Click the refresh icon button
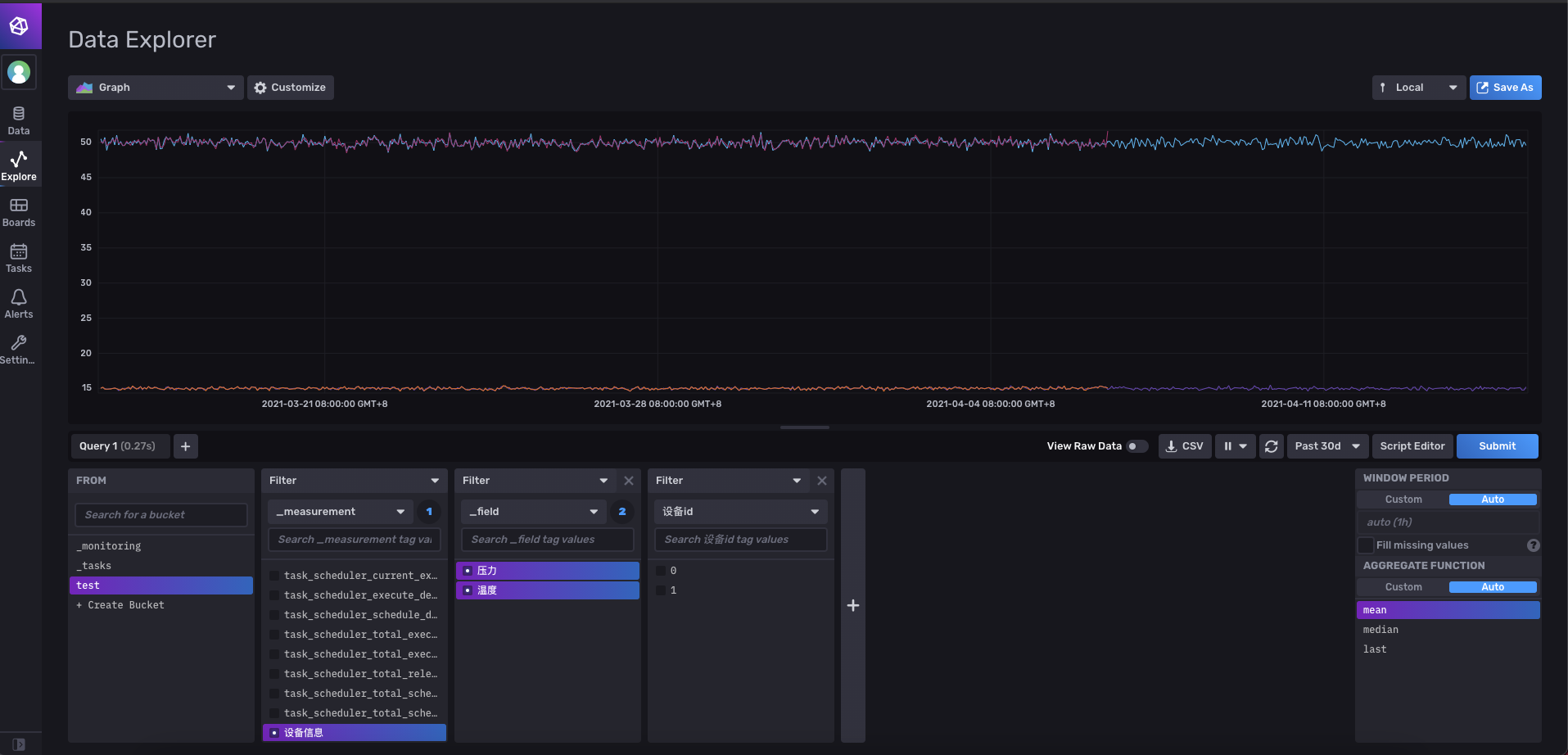This screenshot has width=1568, height=755. point(1272,446)
